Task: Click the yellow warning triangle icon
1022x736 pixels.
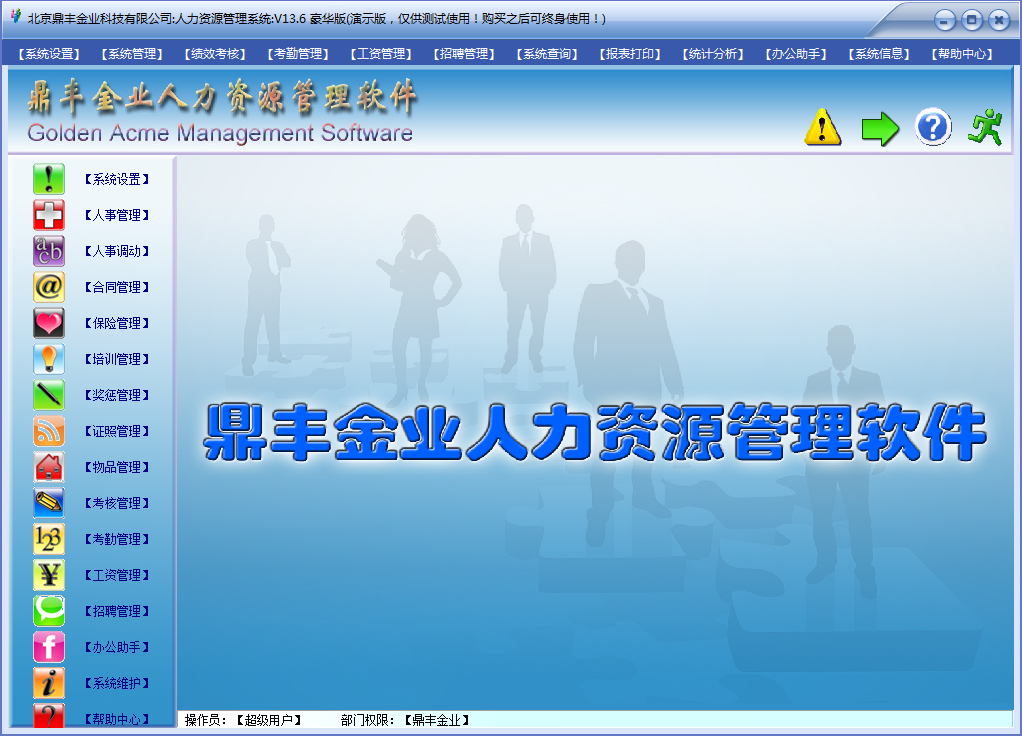Action: (823, 127)
